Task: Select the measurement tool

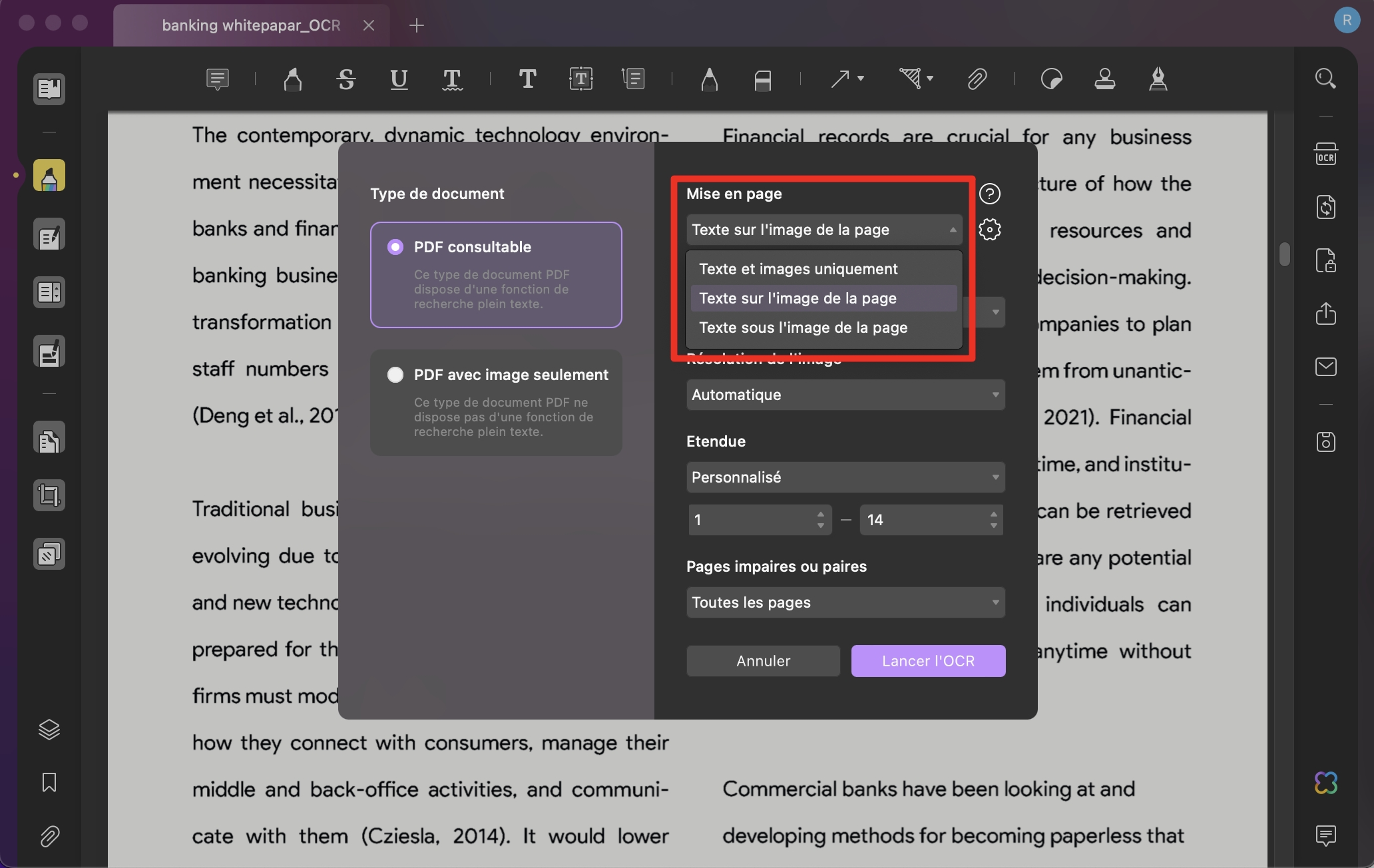Action: click(910, 79)
